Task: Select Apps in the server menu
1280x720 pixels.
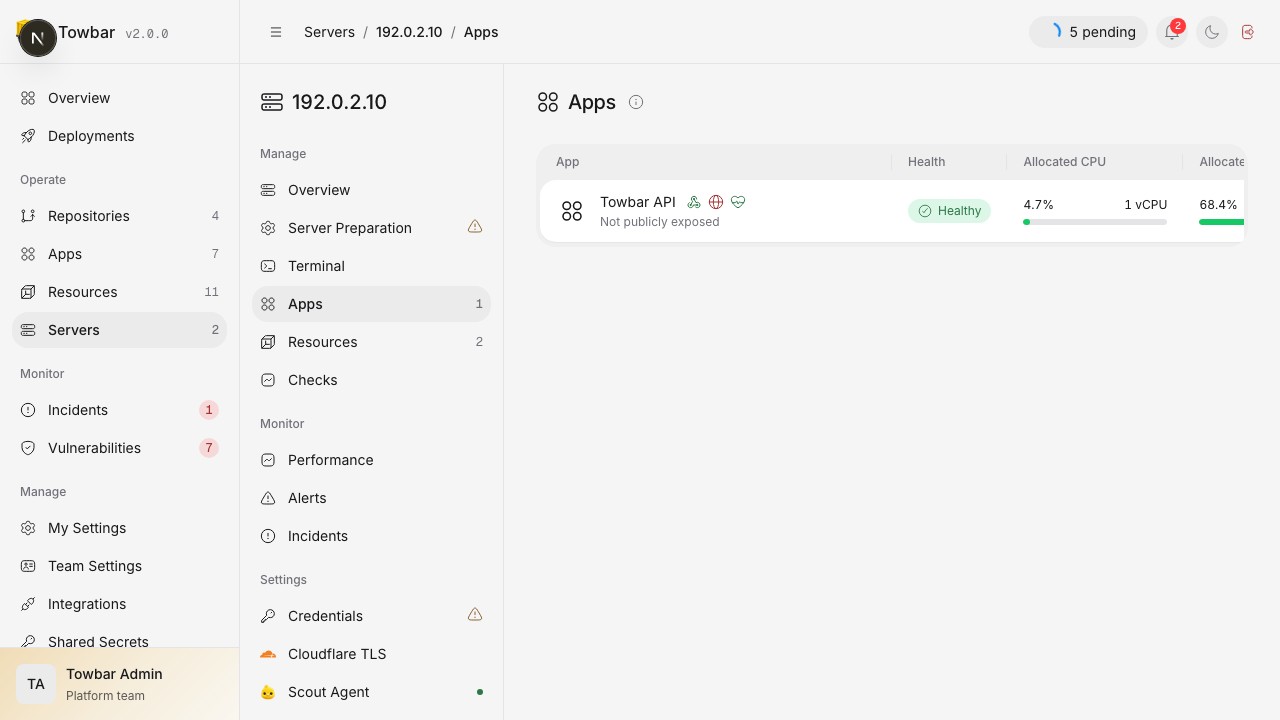Action: click(x=371, y=304)
